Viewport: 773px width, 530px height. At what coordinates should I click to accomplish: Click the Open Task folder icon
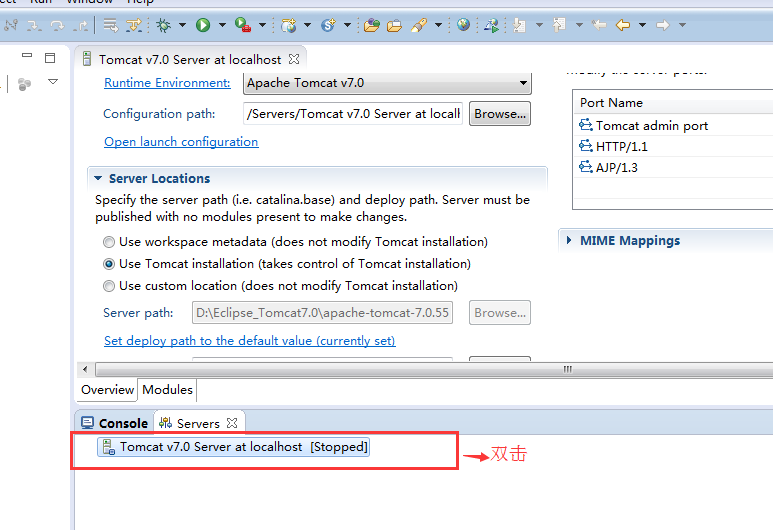point(394,25)
